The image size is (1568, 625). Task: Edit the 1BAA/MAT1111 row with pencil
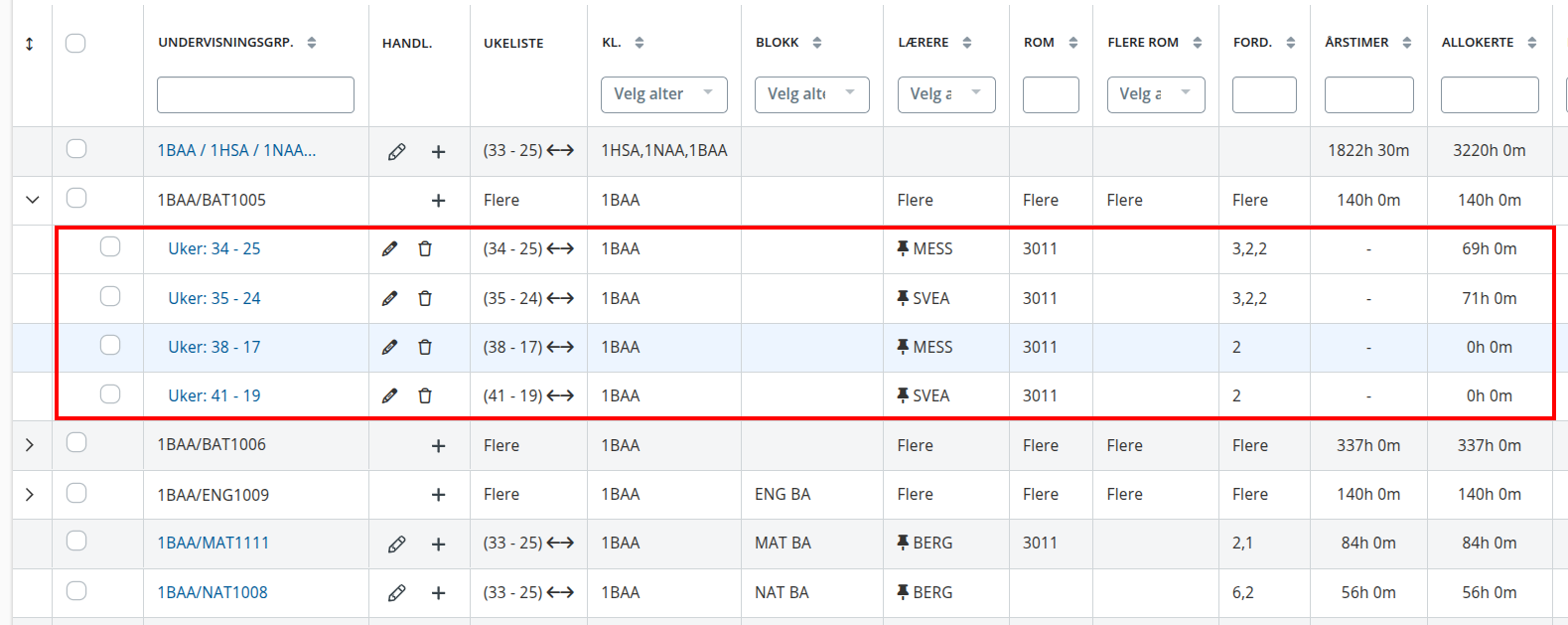(396, 545)
